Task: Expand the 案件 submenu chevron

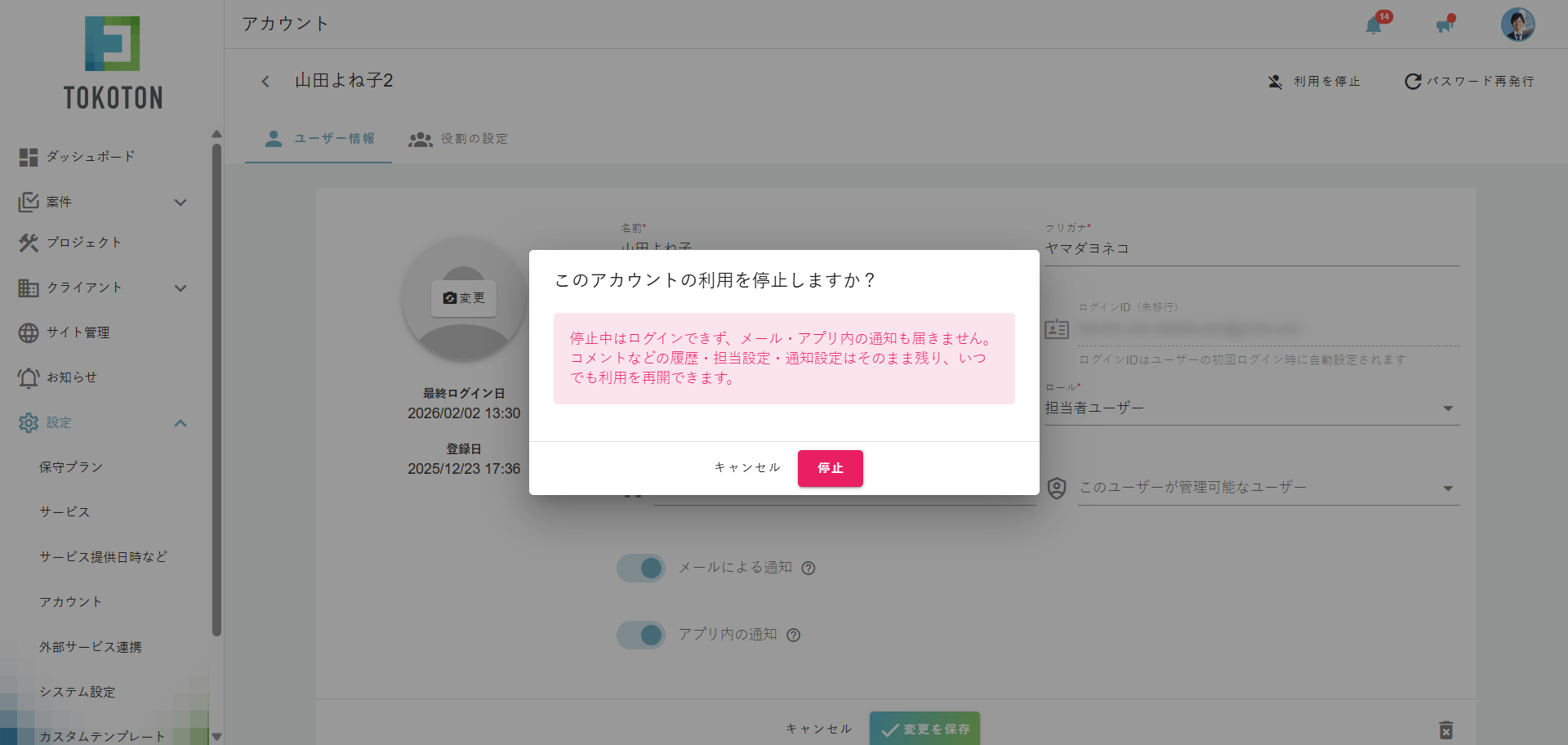Action: point(180,203)
